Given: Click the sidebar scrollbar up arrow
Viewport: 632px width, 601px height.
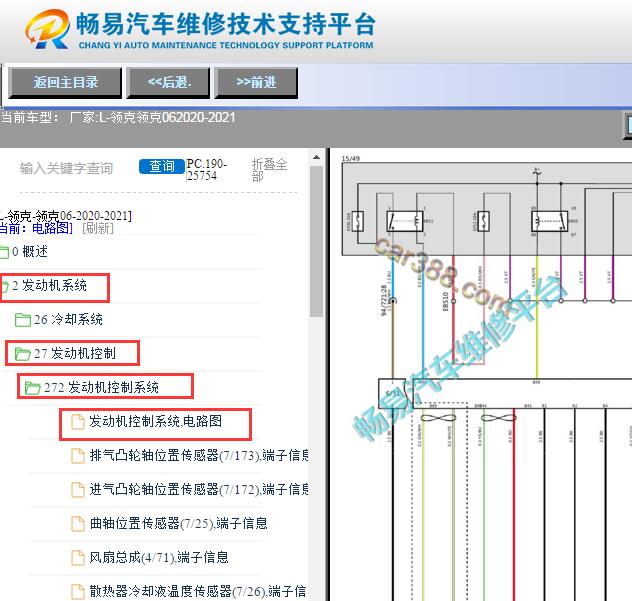Looking at the screenshot, I should (x=316, y=157).
